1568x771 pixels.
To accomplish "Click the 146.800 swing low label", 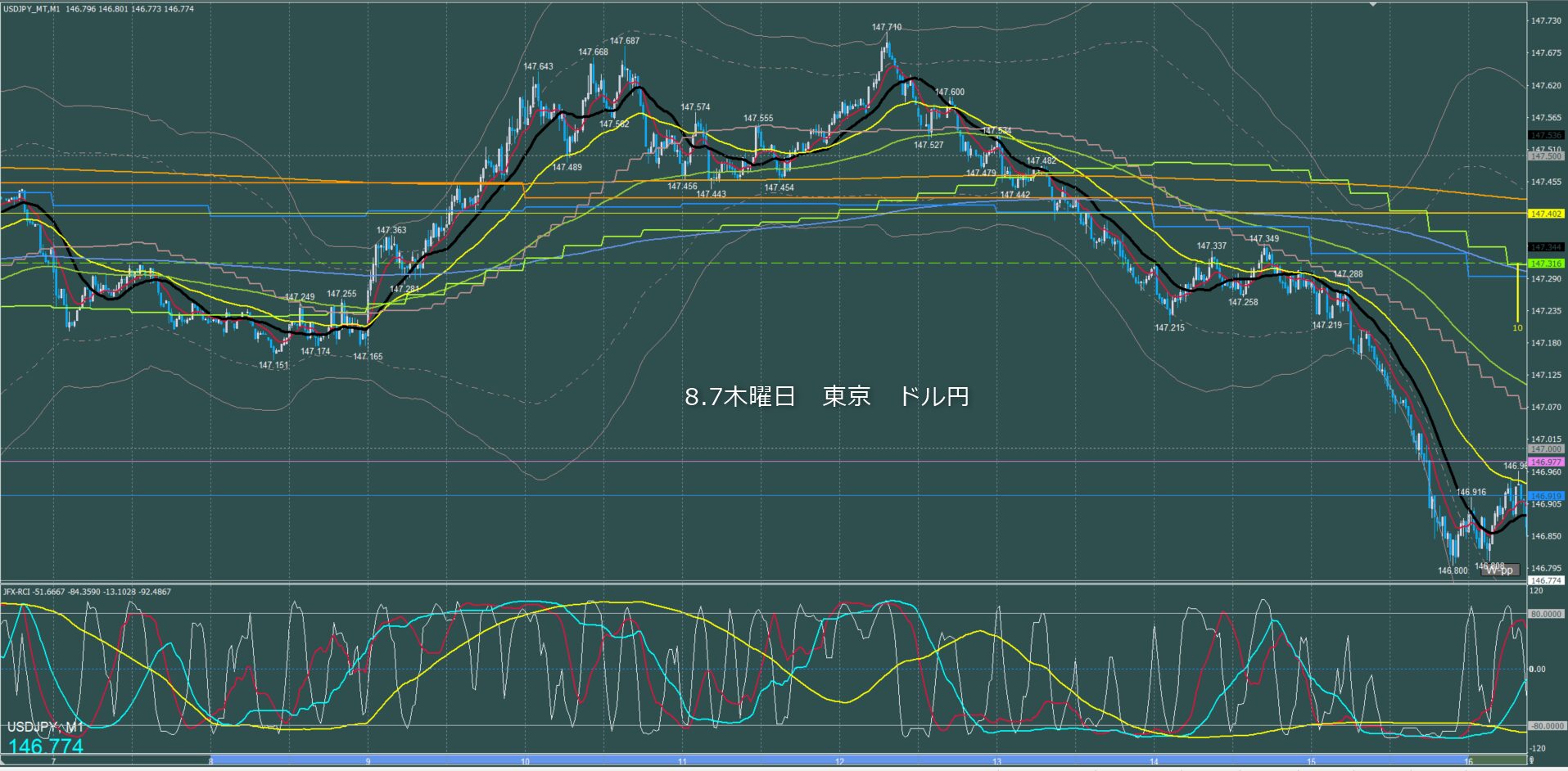I will (x=1453, y=571).
